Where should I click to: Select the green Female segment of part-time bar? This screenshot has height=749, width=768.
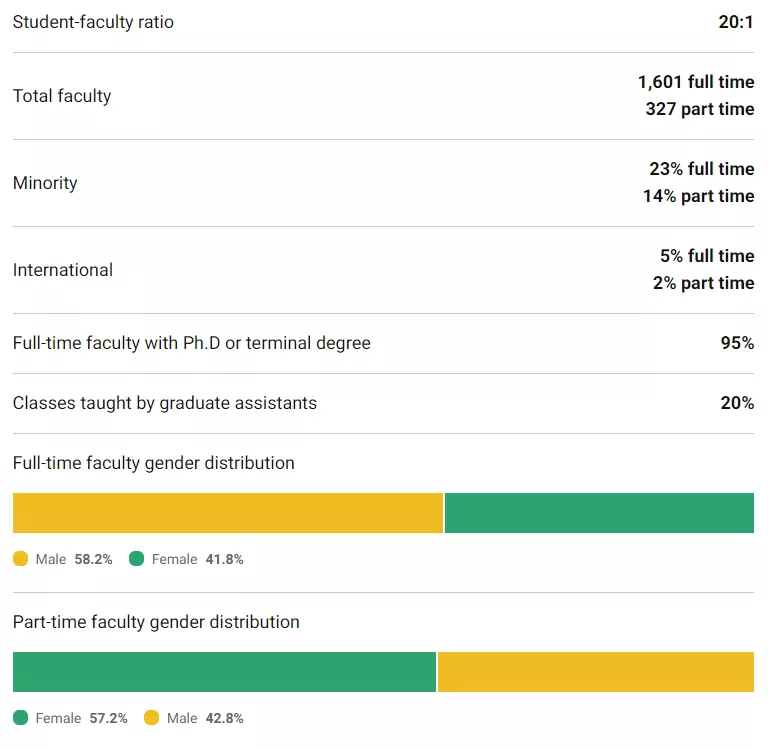pyautogui.click(x=224, y=672)
